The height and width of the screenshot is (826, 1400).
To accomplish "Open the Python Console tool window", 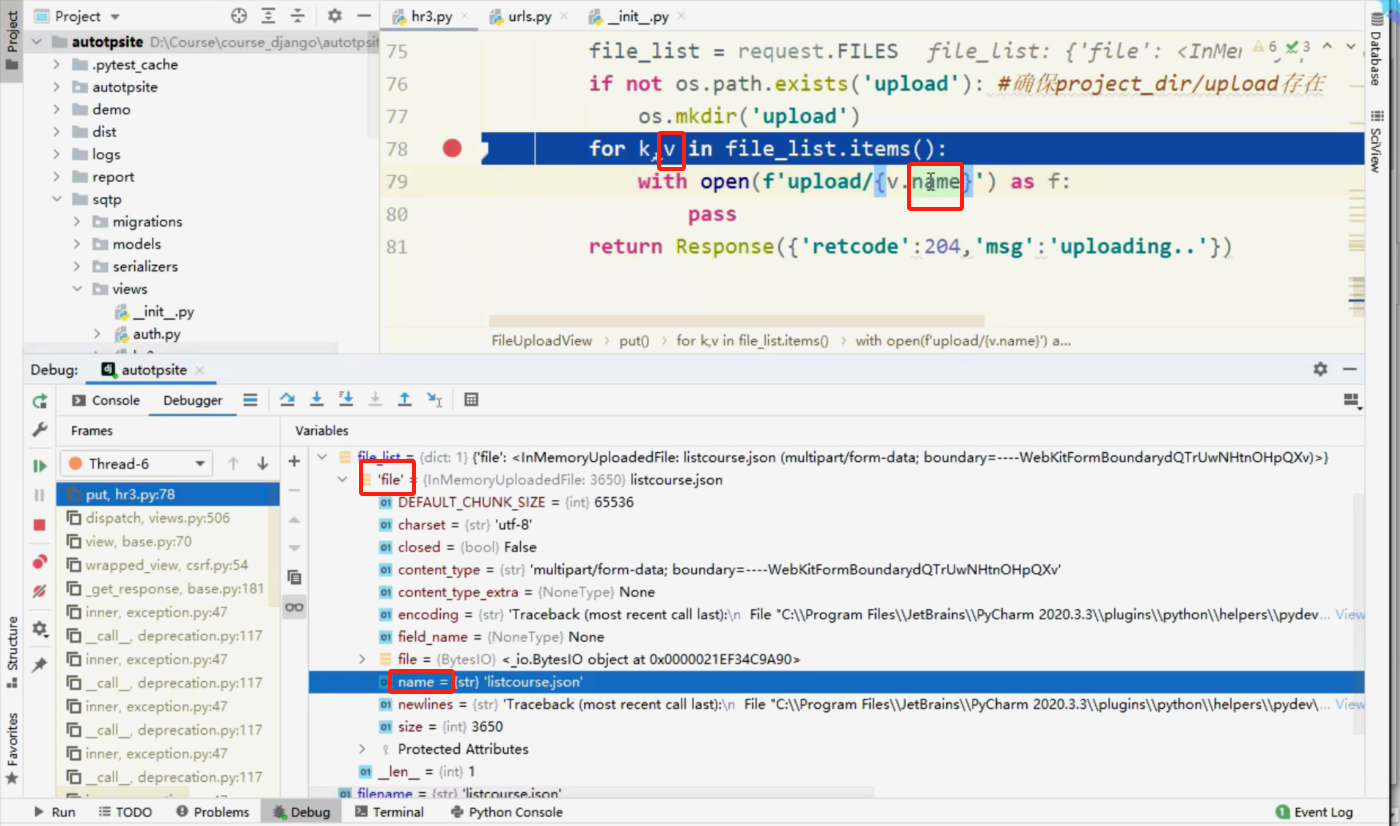I will coord(507,812).
